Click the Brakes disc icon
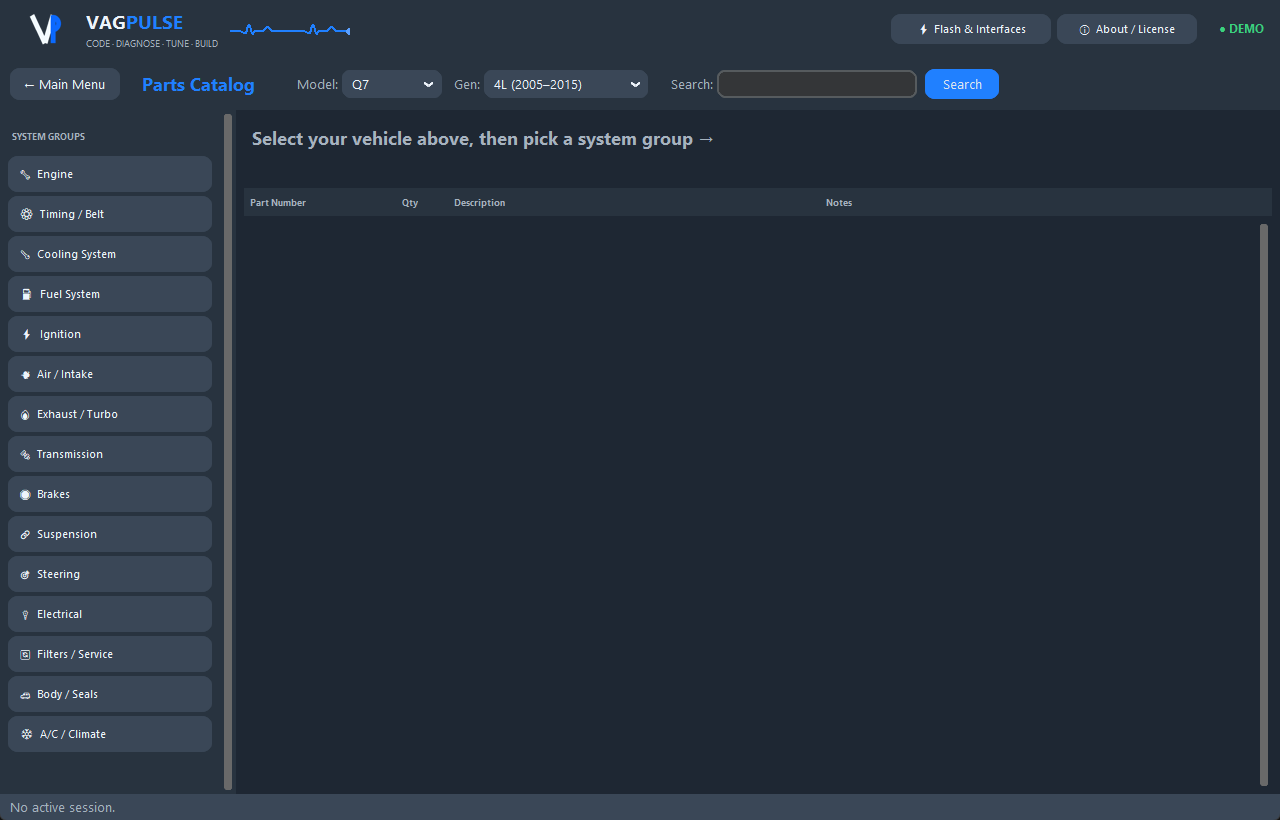 (x=25, y=494)
